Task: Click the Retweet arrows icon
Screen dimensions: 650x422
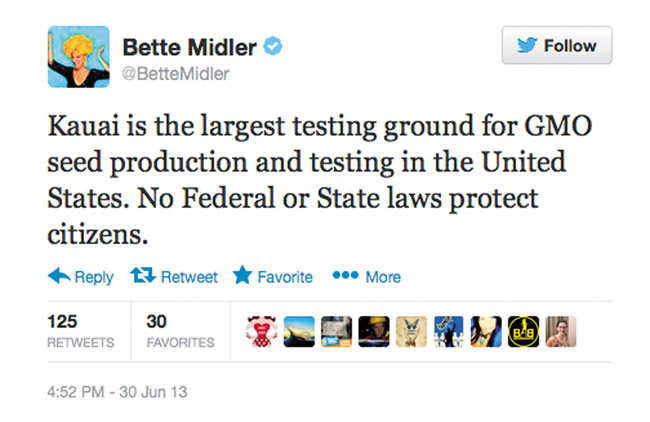Action: point(143,276)
